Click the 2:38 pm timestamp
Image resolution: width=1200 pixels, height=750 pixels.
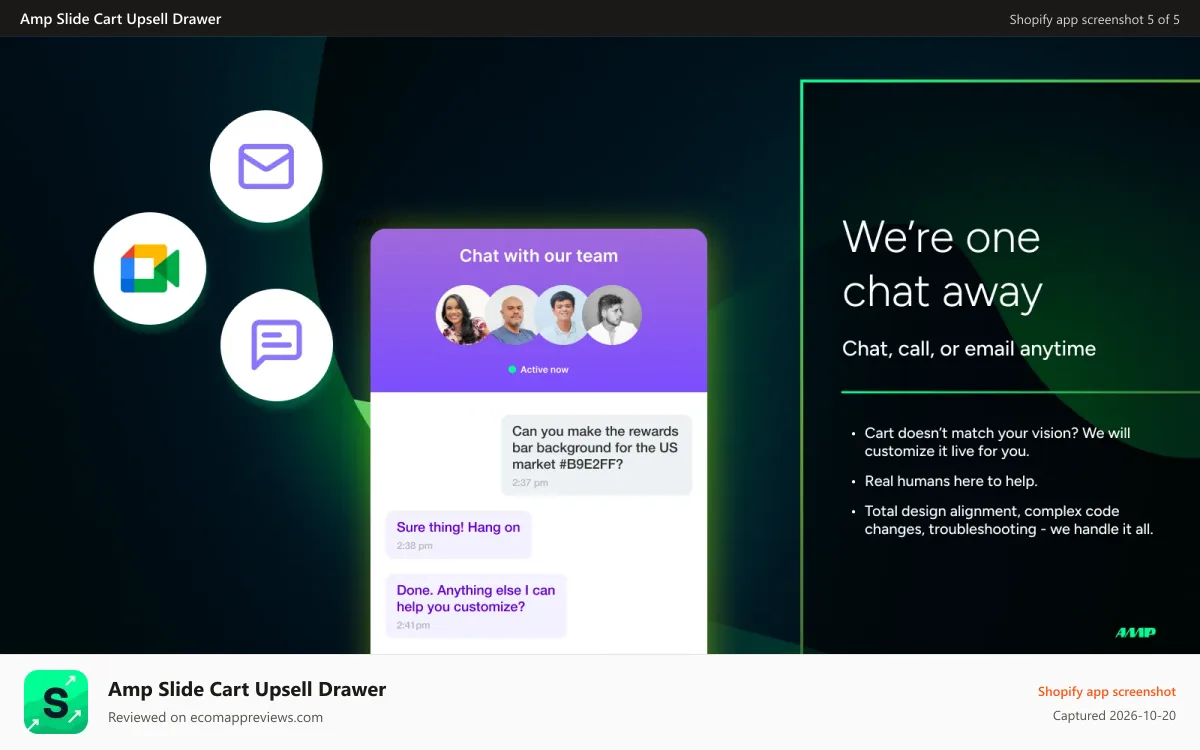point(415,546)
